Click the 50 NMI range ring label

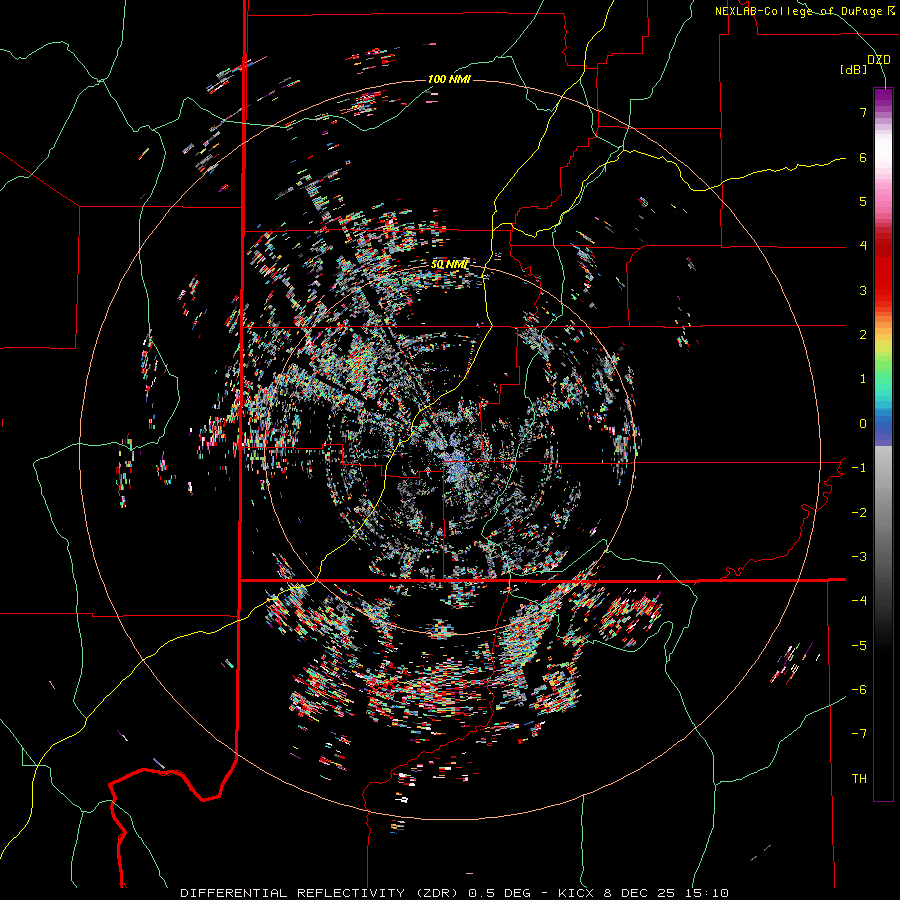point(449,265)
